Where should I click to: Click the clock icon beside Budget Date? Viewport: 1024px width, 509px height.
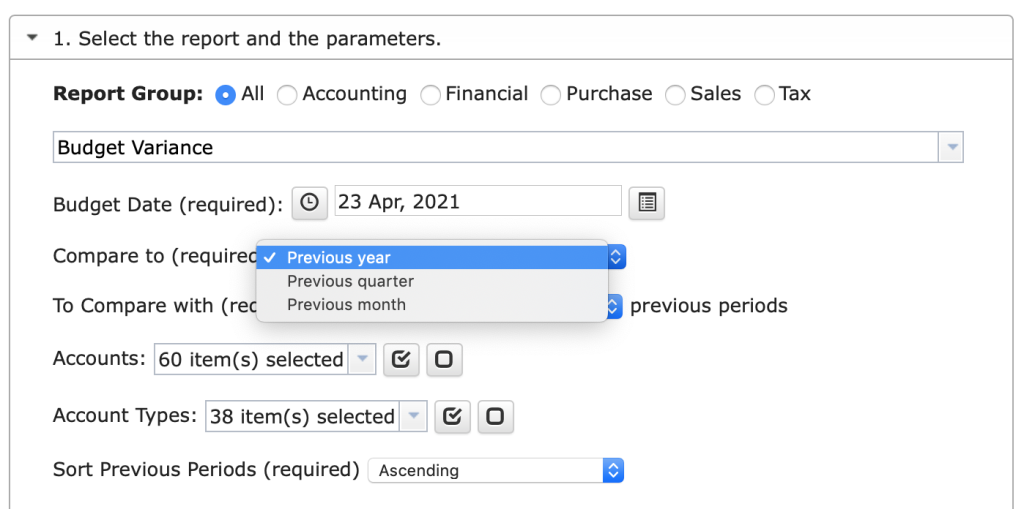pos(310,203)
